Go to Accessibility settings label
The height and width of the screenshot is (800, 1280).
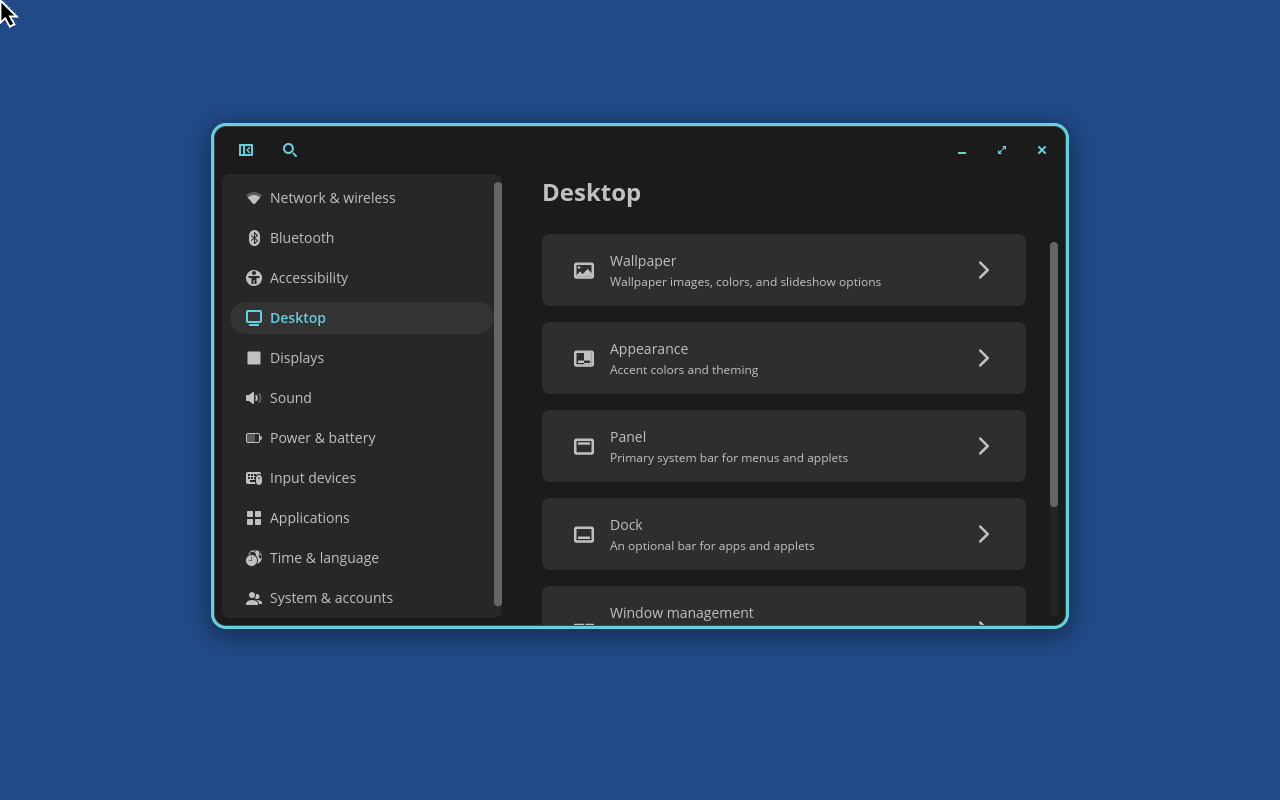pyautogui.click(x=309, y=278)
